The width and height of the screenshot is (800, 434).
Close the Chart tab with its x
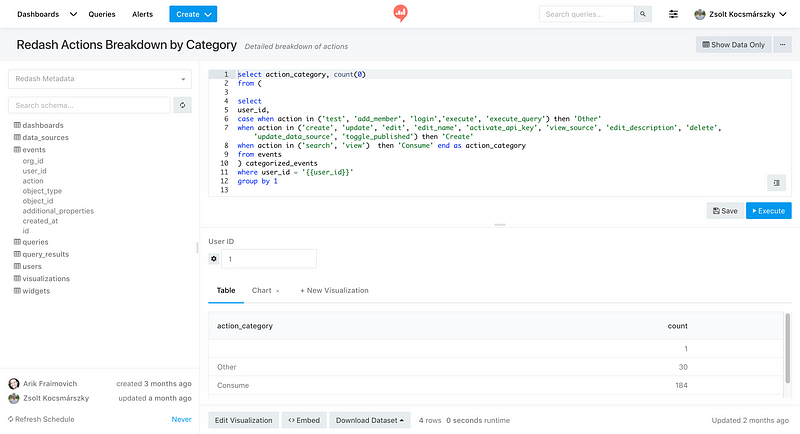[278, 291]
